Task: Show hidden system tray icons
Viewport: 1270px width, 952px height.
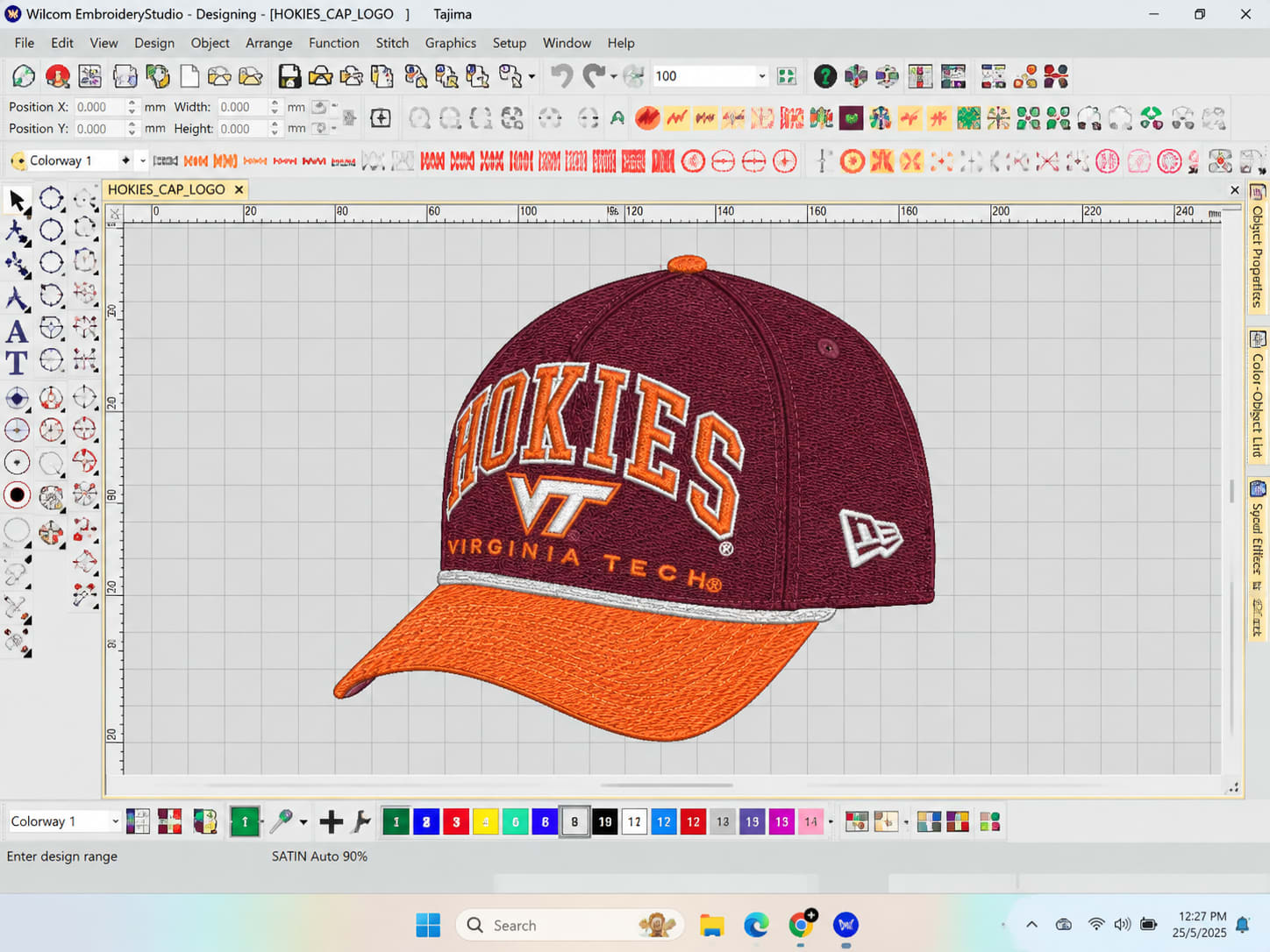Action: 1031,925
